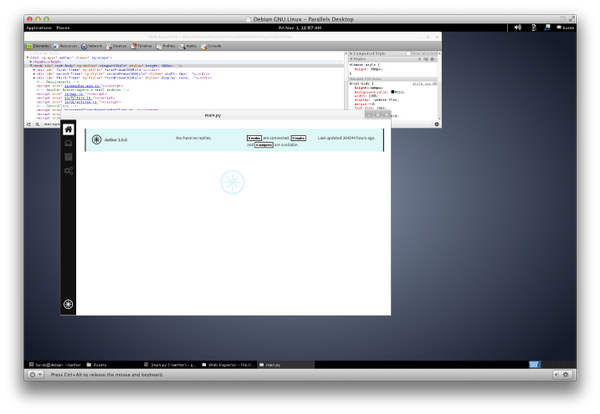Open the user menu in the Debian panel
The height and width of the screenshot is (414, 600).
click(x=565, y=28)
